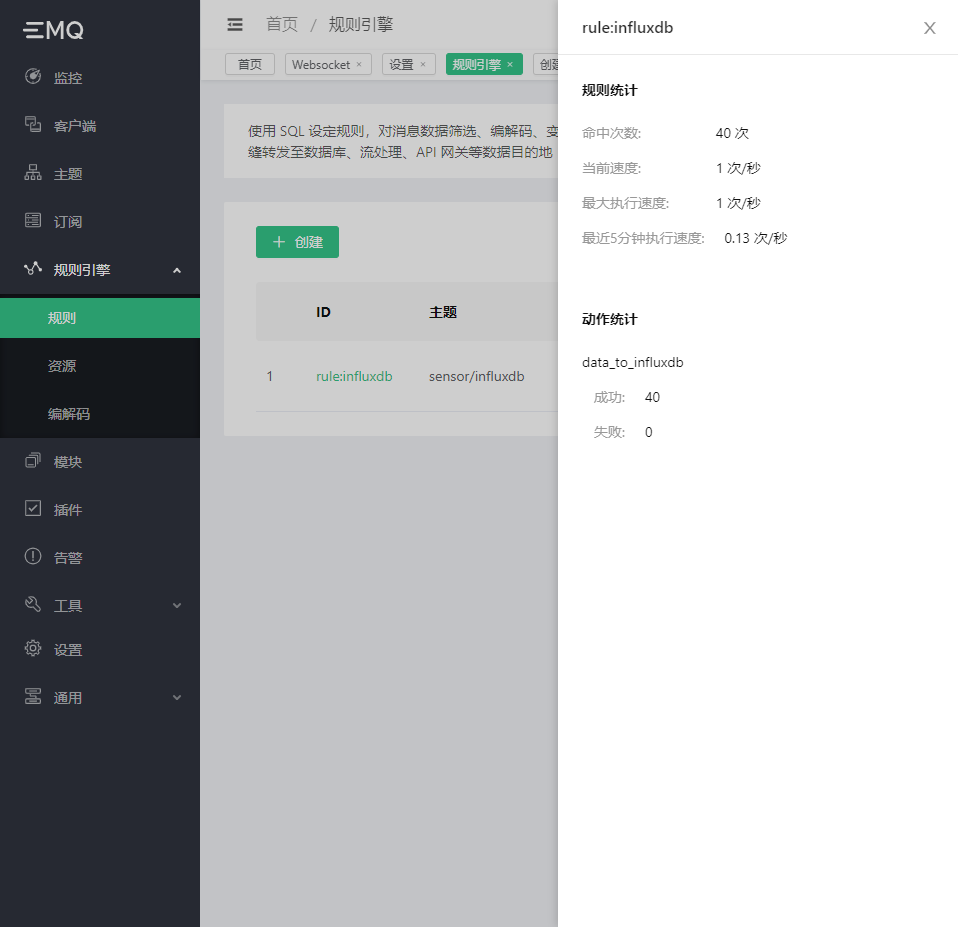Close the rule:influxdb details drawer

pos(929,28)
